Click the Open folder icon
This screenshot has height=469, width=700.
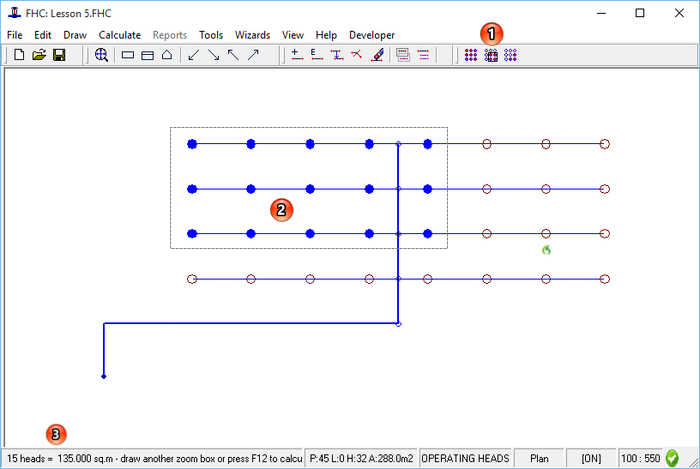[39, 56]
